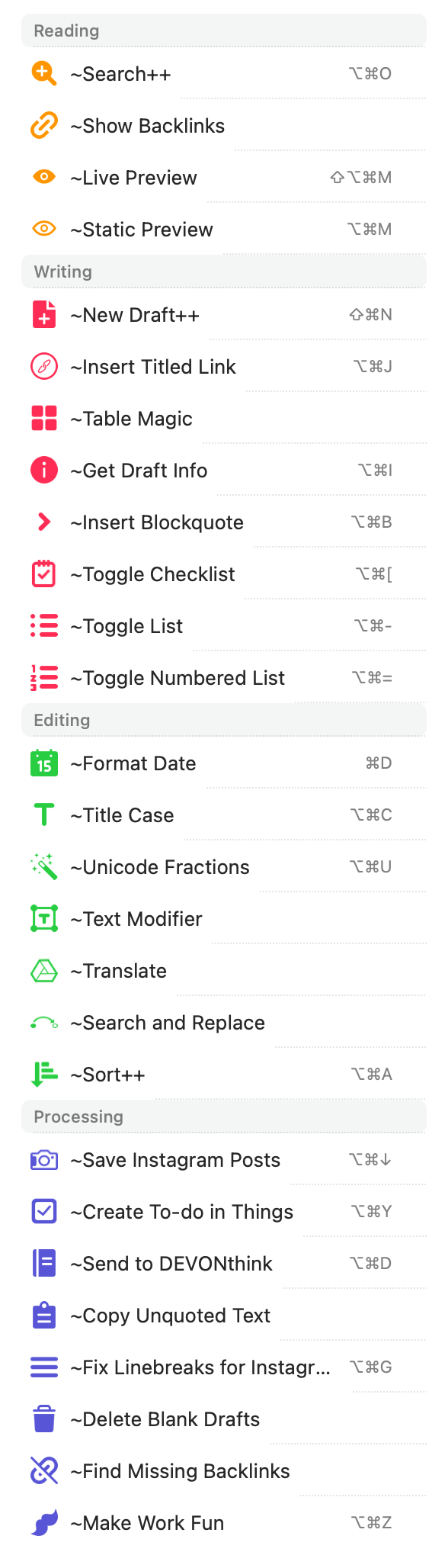448x1568 pixels.
Task: Run the ~Insert Titled Link action
Action: click(x=224, y=367)
